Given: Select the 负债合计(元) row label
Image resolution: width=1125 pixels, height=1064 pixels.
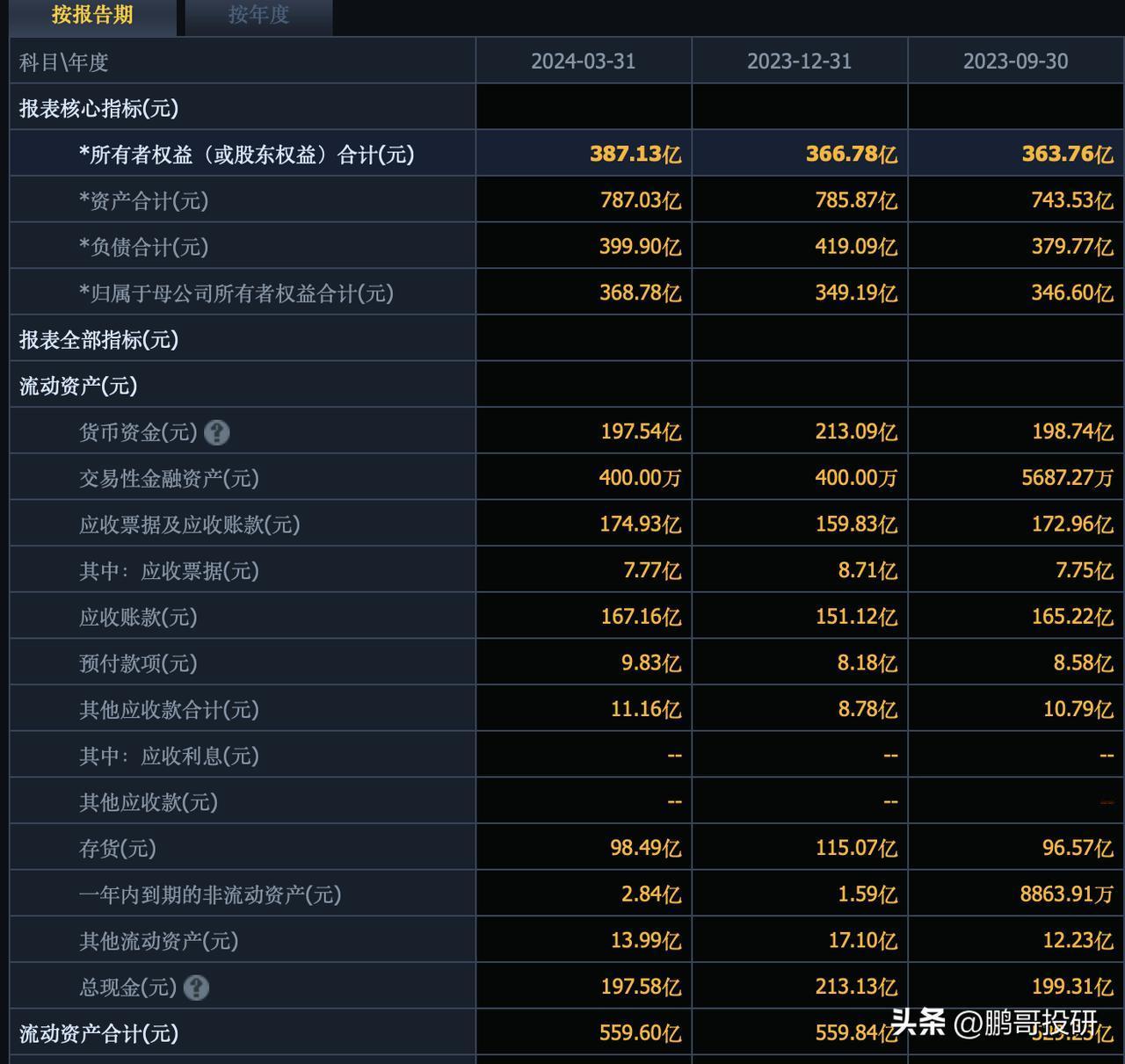Looking at the screenshot, I should point(144,247).
